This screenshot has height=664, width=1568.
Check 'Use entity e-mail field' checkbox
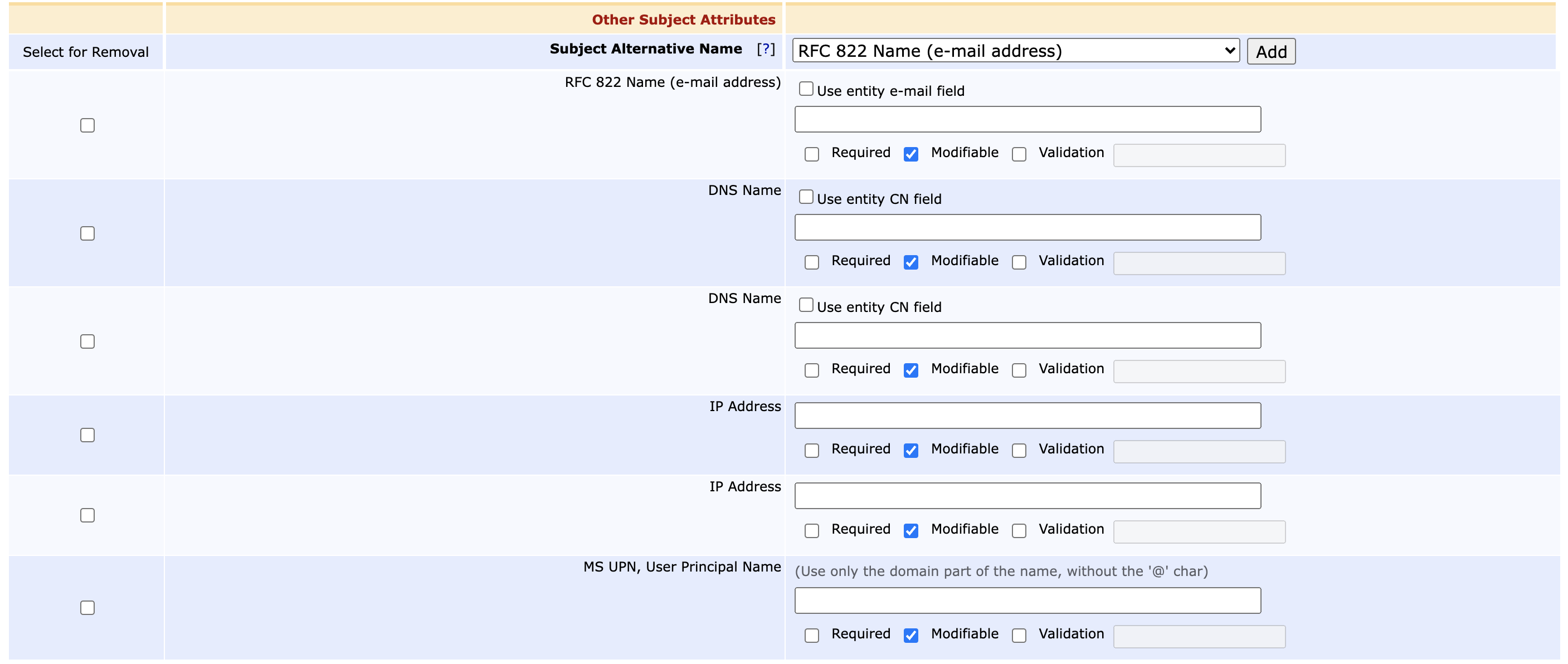tap(806, 89)
